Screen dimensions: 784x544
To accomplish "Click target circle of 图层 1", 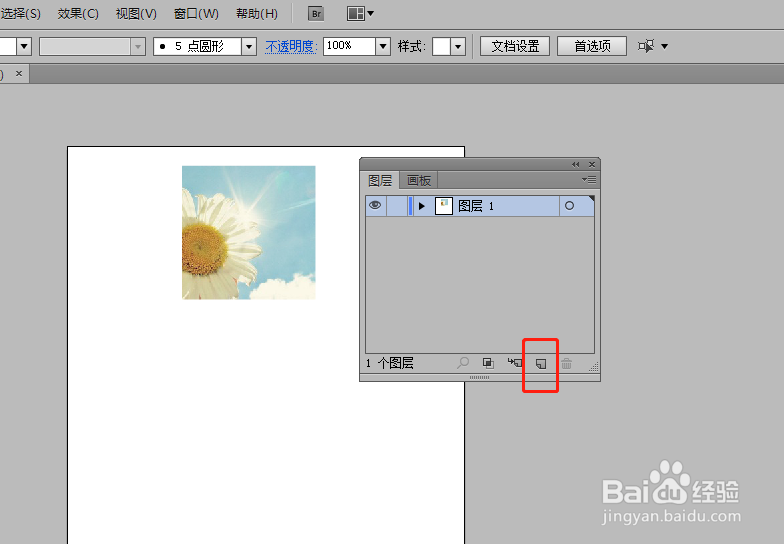I will click(569, 206).
